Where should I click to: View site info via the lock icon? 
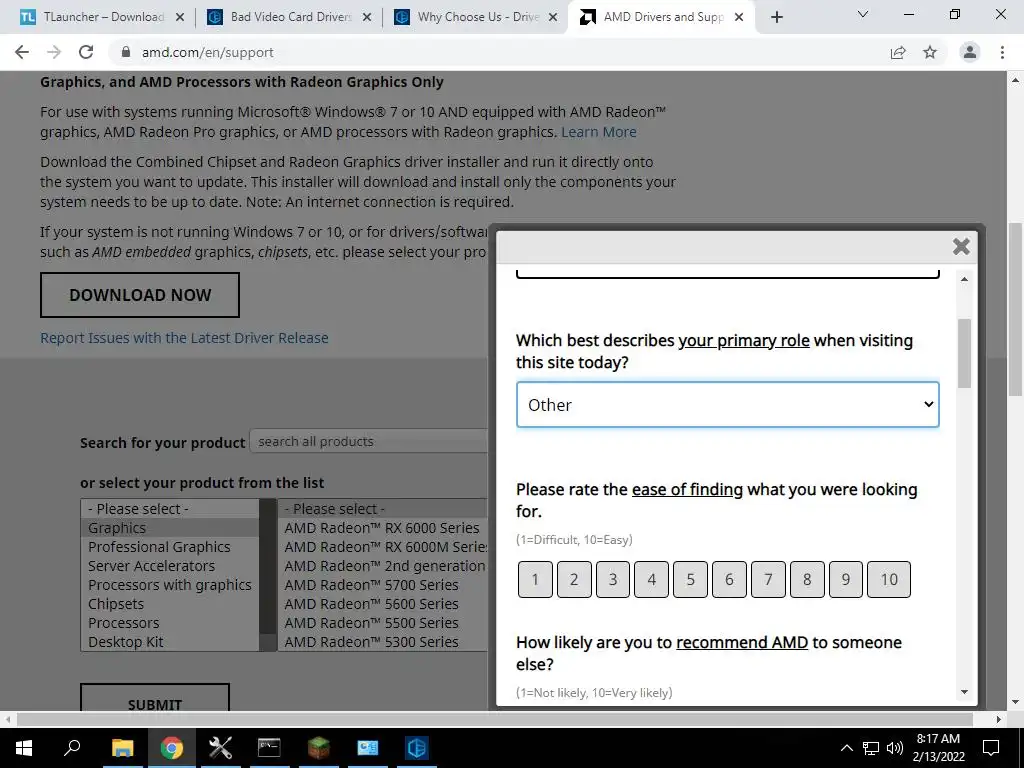pyautogui.click(x=126, y=52)
